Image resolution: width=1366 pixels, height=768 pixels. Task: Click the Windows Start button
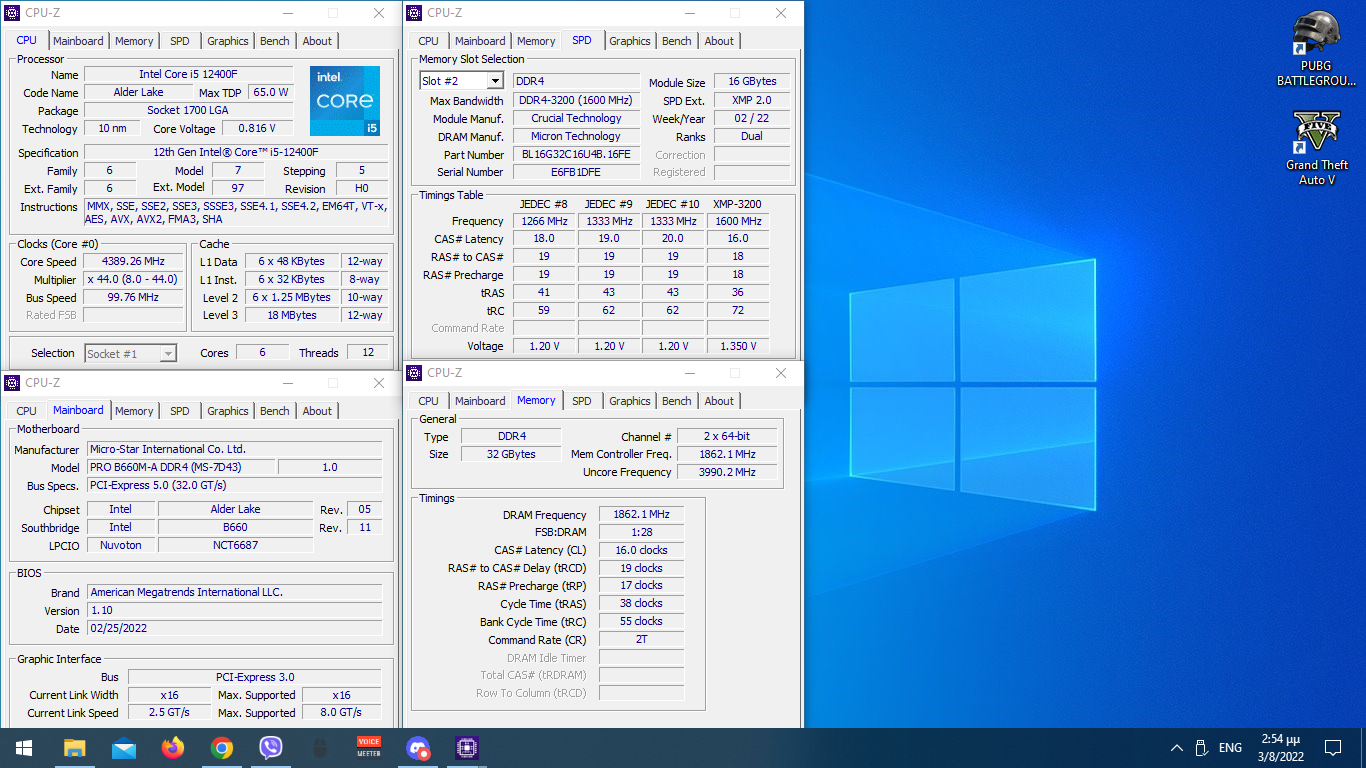click(x=24, y=748)
